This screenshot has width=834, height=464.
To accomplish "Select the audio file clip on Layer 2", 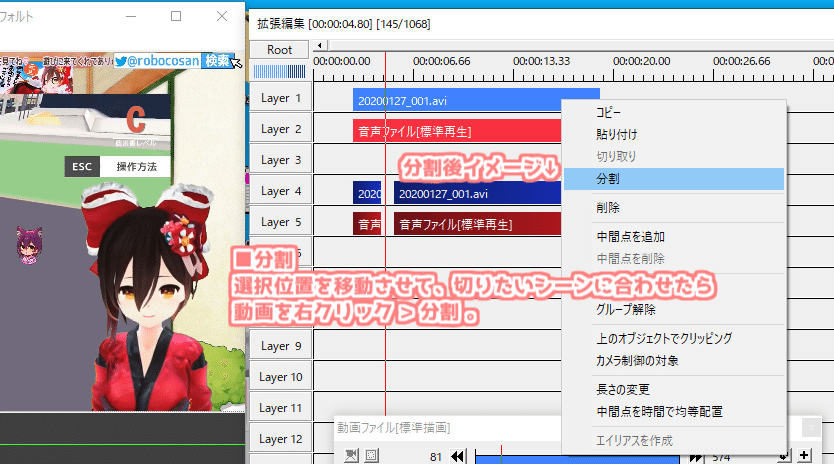I will tap(457, 131).
